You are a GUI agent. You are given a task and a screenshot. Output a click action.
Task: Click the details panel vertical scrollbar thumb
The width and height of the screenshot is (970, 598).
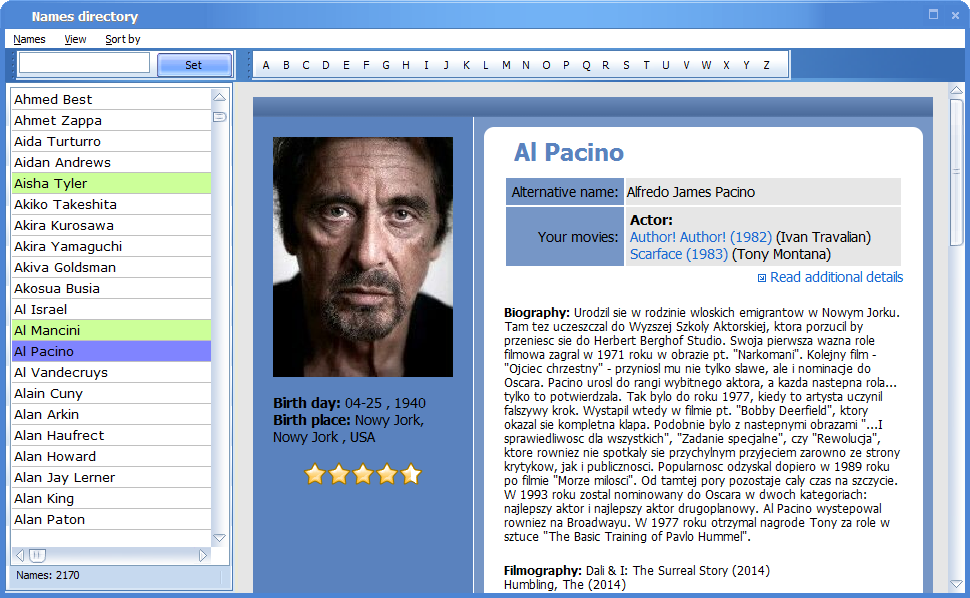pyautogui.click(x=956, y=170)
